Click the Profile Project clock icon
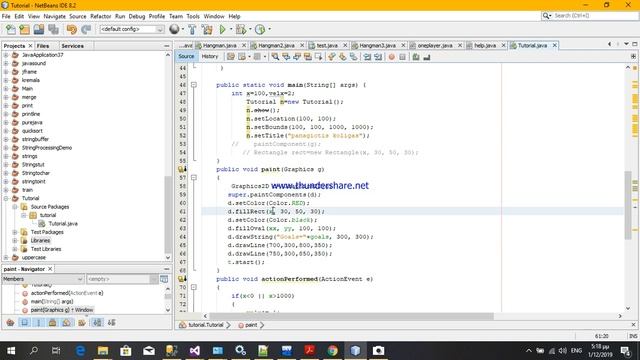640x360 pixels. pyautogui.click(x=260, y=29)
